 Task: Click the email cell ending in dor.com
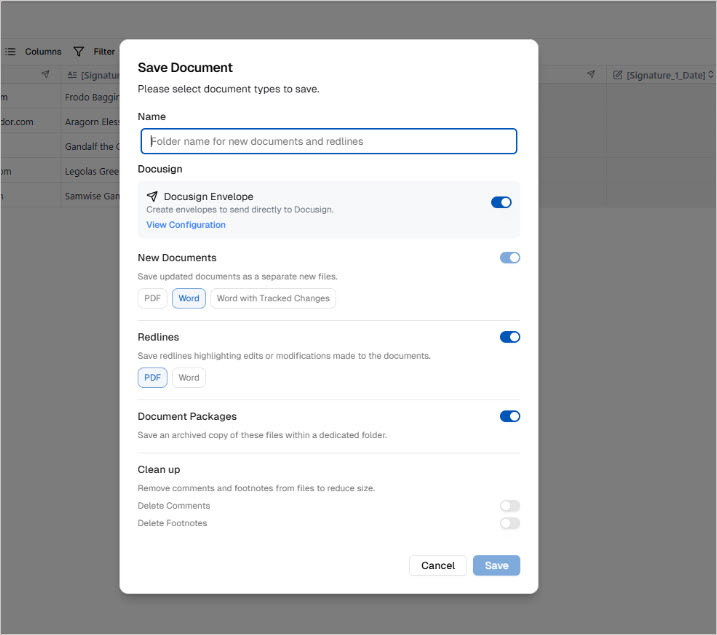pos(30,122)
